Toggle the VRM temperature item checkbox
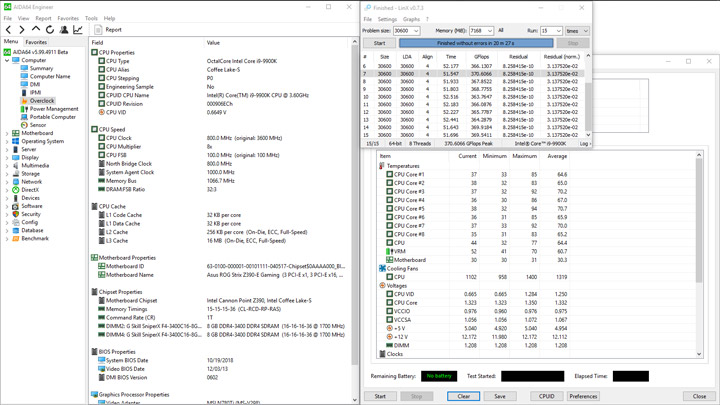The image size is (720, 405). tap(389, 251)
